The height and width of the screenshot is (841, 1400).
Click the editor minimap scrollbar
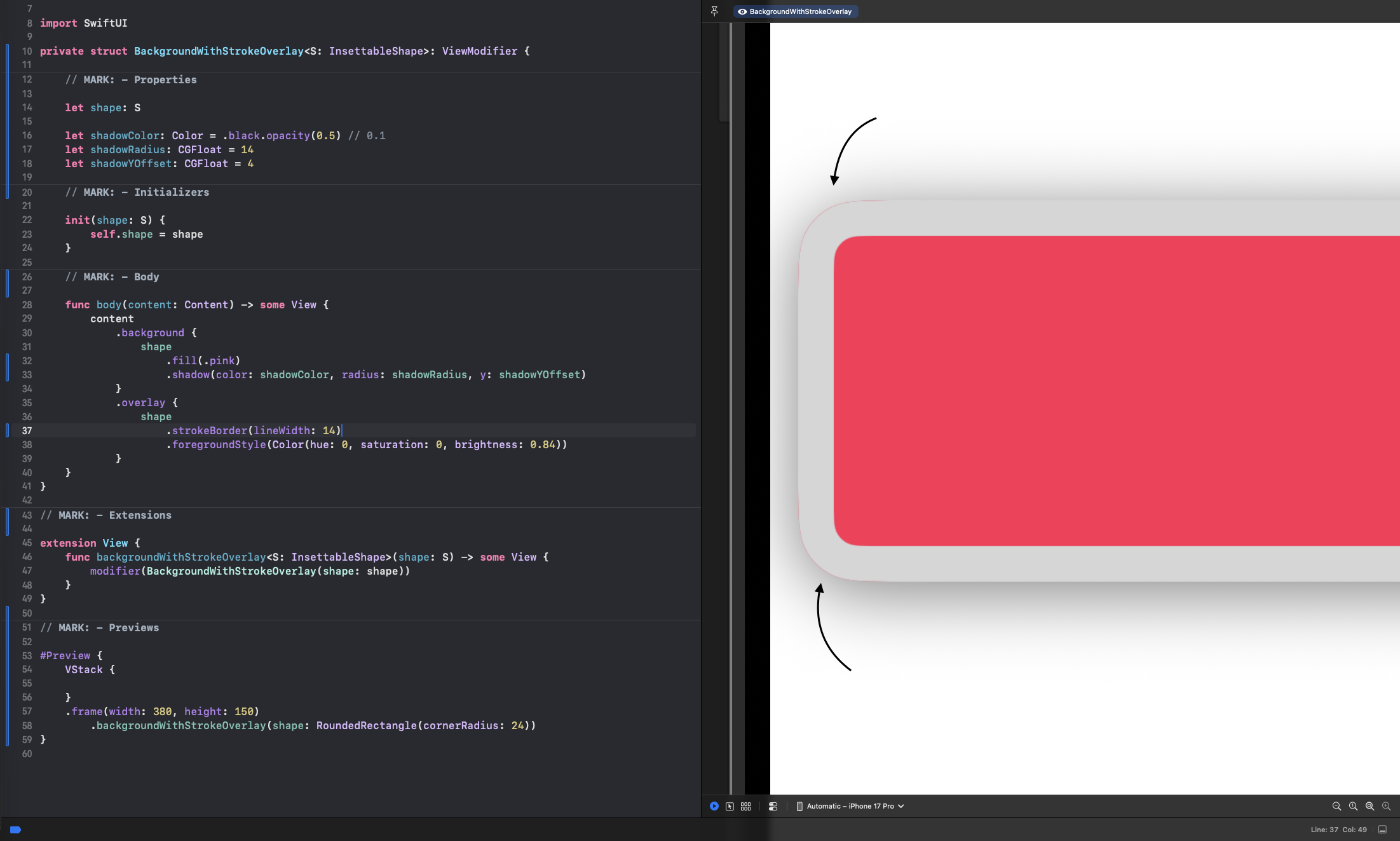tap(724, 71)
